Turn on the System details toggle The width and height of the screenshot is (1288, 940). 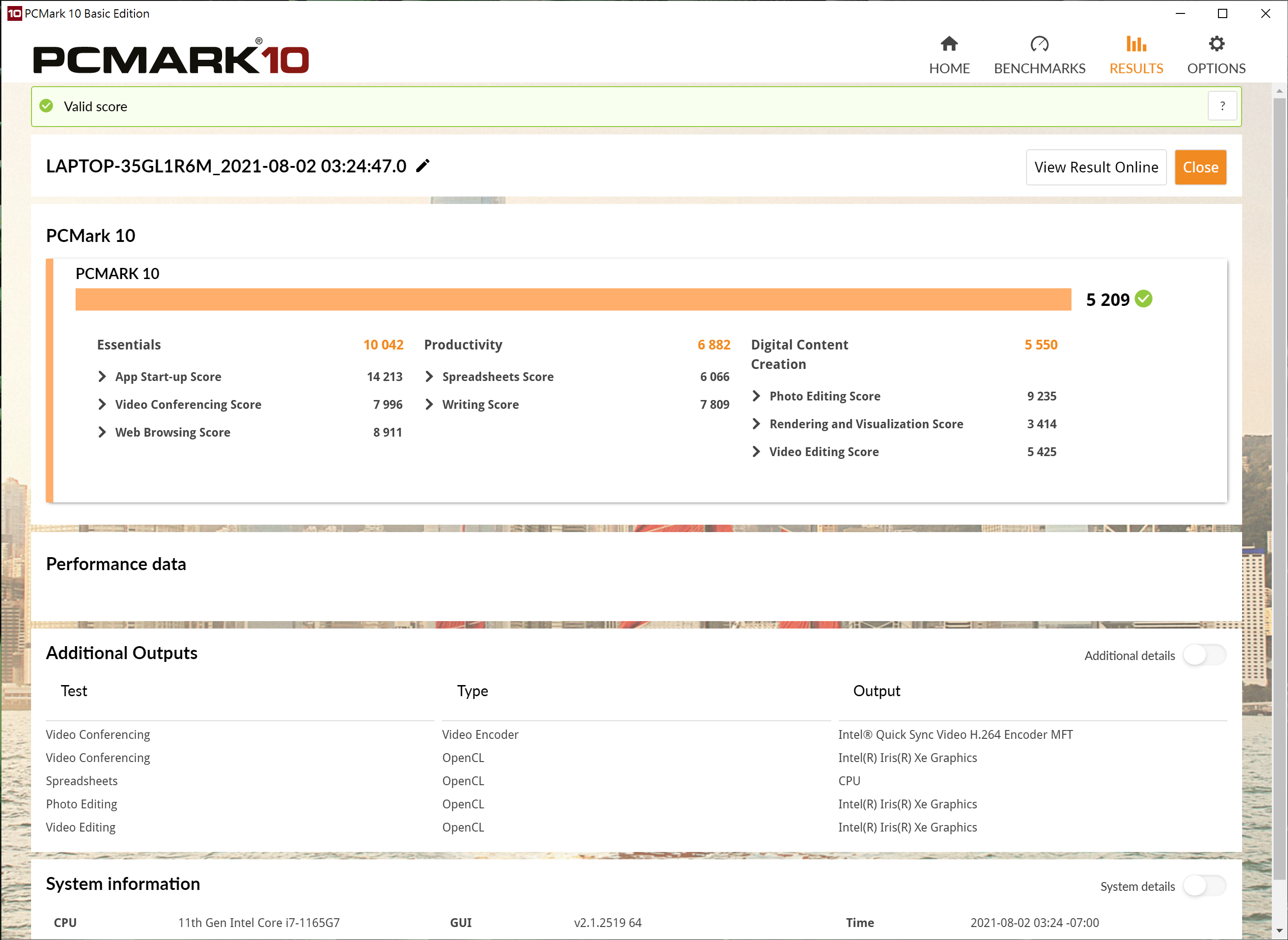pos(1205,886)
